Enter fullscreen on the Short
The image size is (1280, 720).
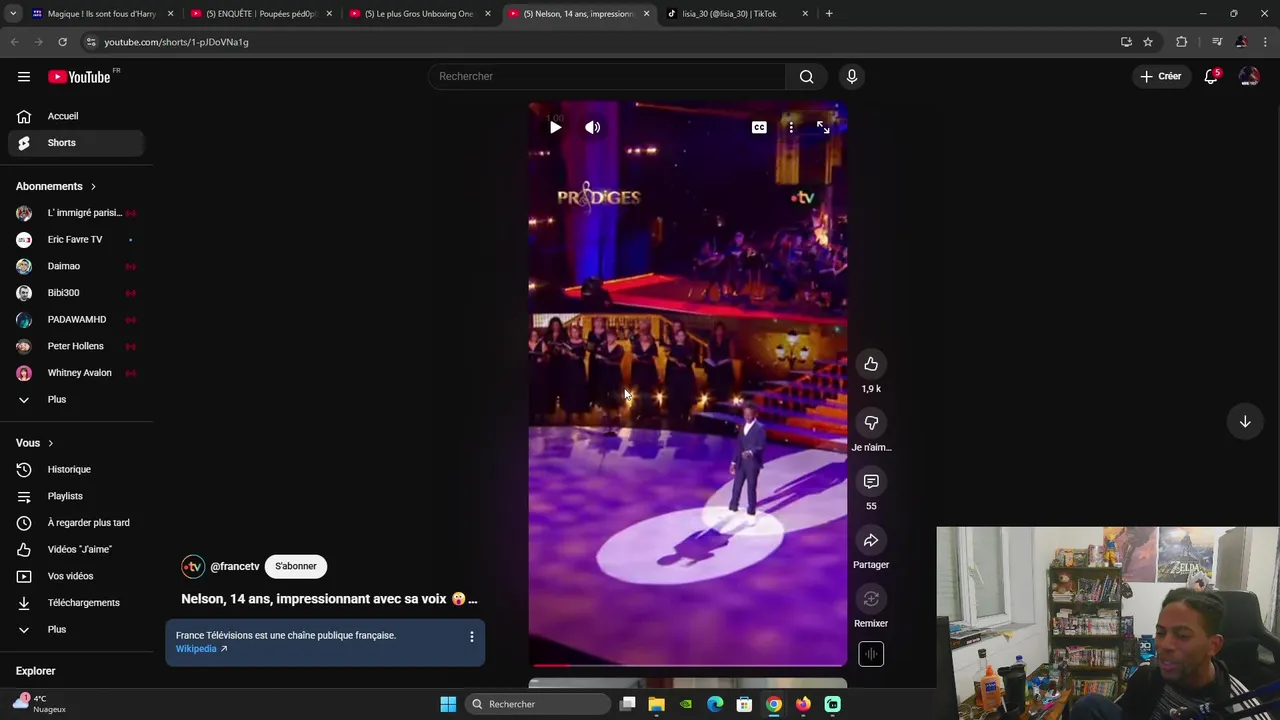pos(823,127)
